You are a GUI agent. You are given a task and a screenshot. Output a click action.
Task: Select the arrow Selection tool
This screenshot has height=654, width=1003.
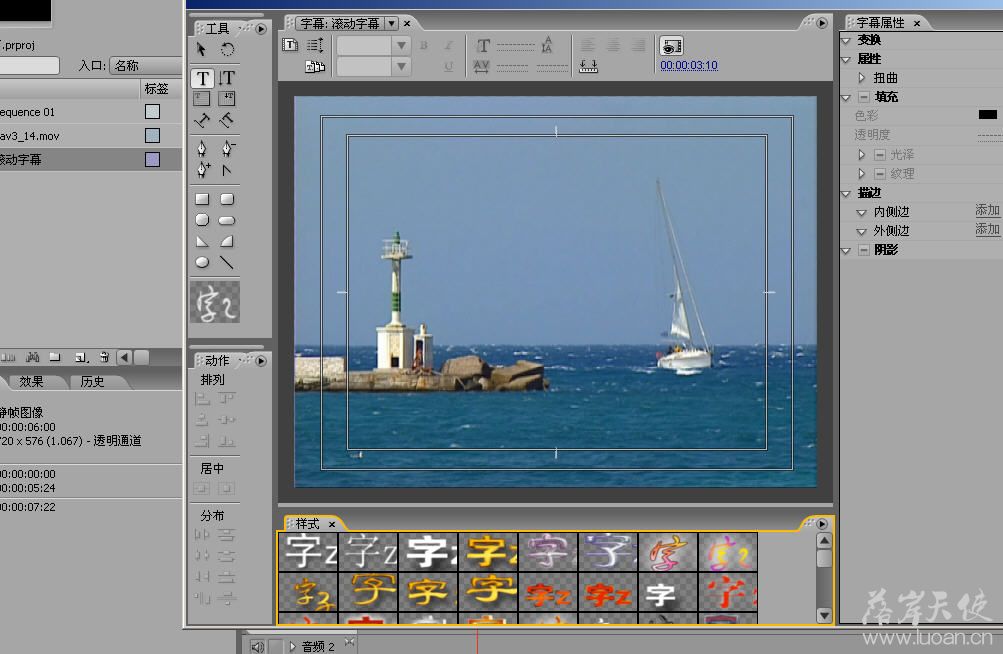201,49
